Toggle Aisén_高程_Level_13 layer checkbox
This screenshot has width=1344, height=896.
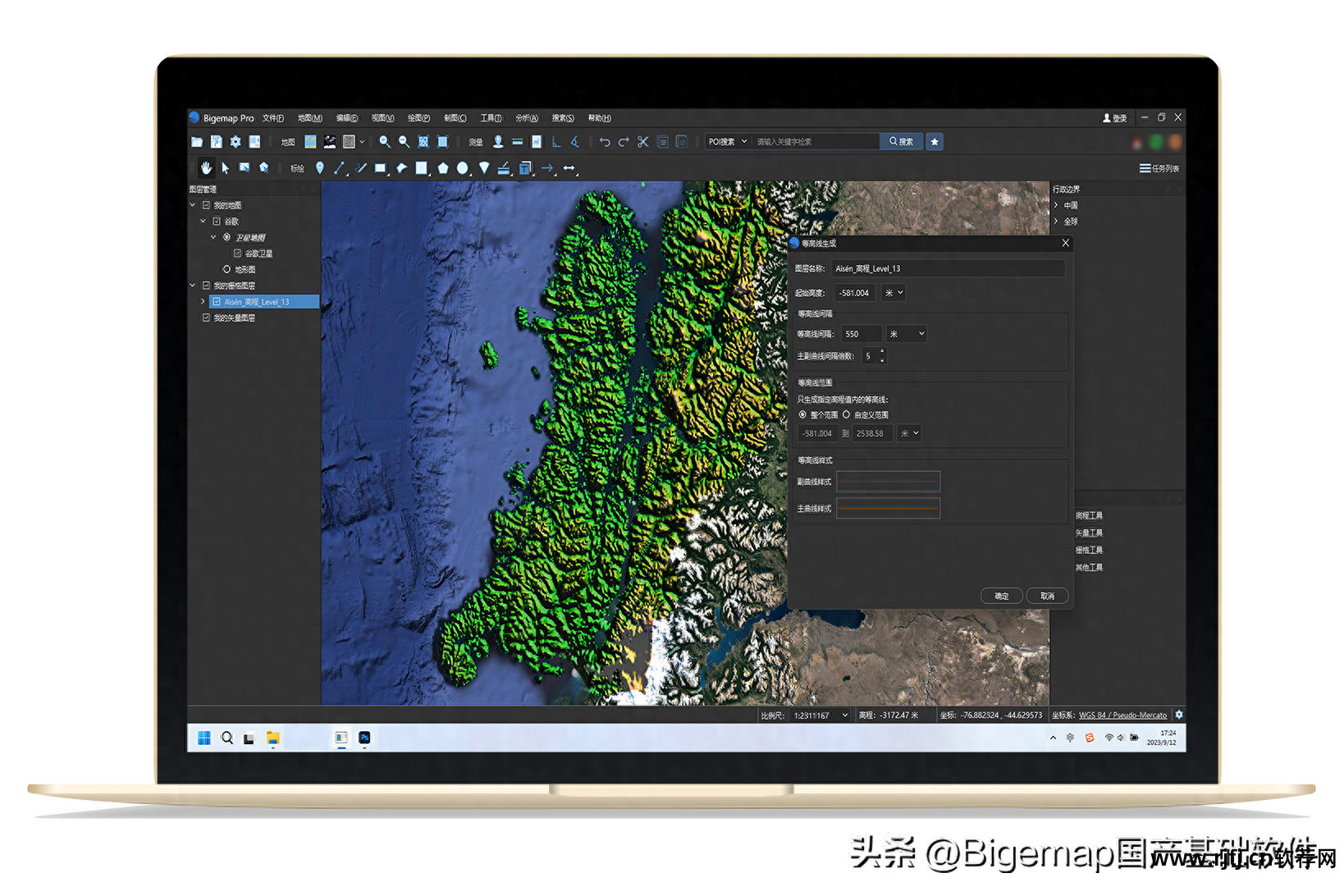(x=217, y=302)
